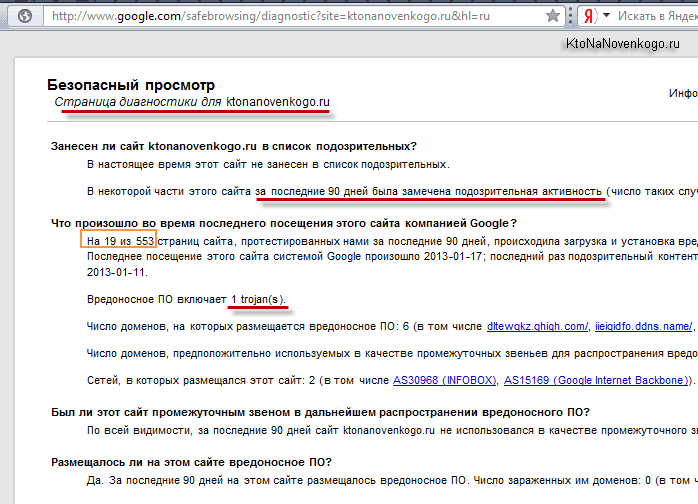
Task: Open AS15169 Google Internet Backbone link
Action: 596,380
